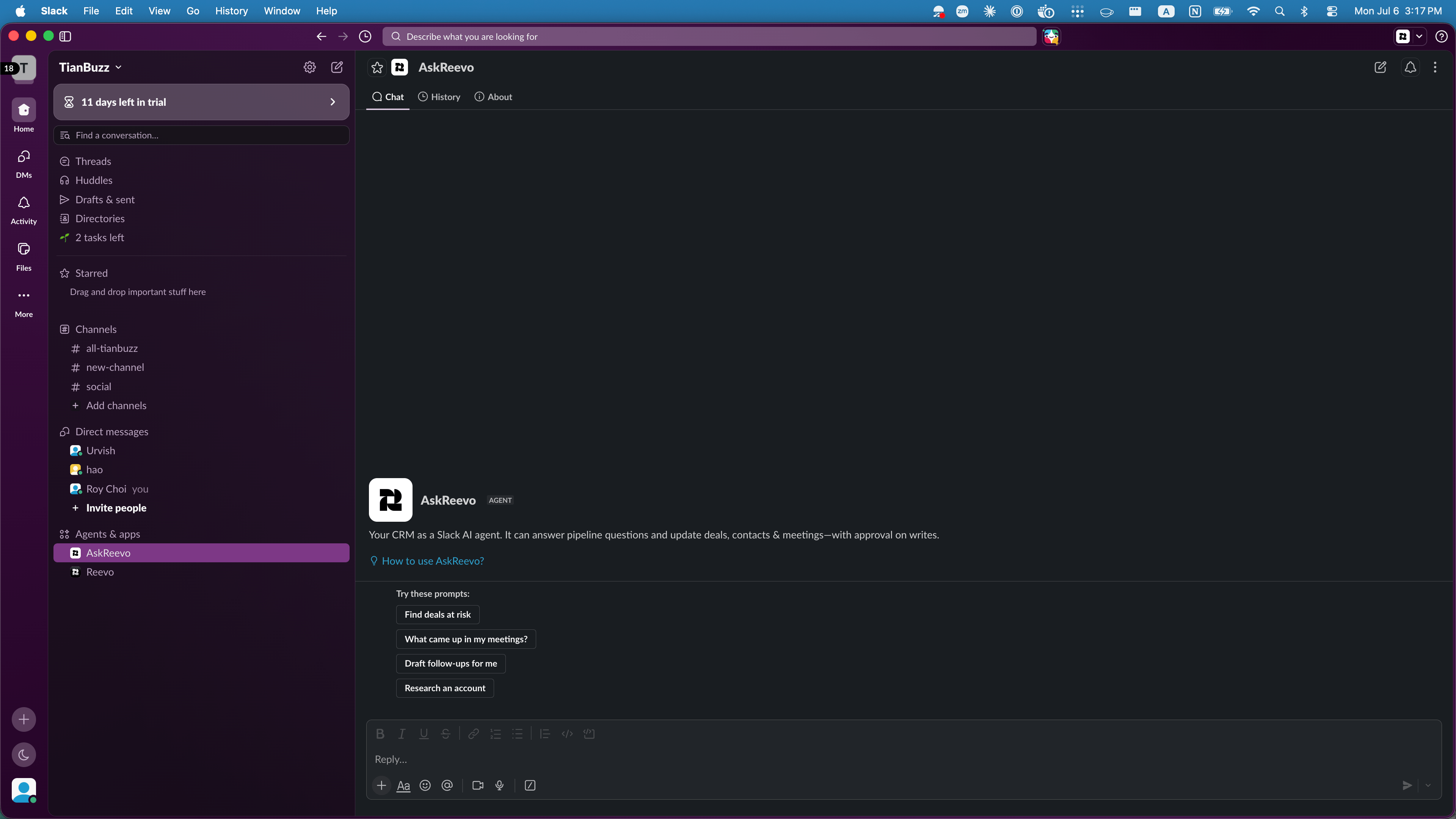The width and height of the screenshot is (1456, 819).
Task: Compose a new message from sidebar header
Action: click(337, 67)
